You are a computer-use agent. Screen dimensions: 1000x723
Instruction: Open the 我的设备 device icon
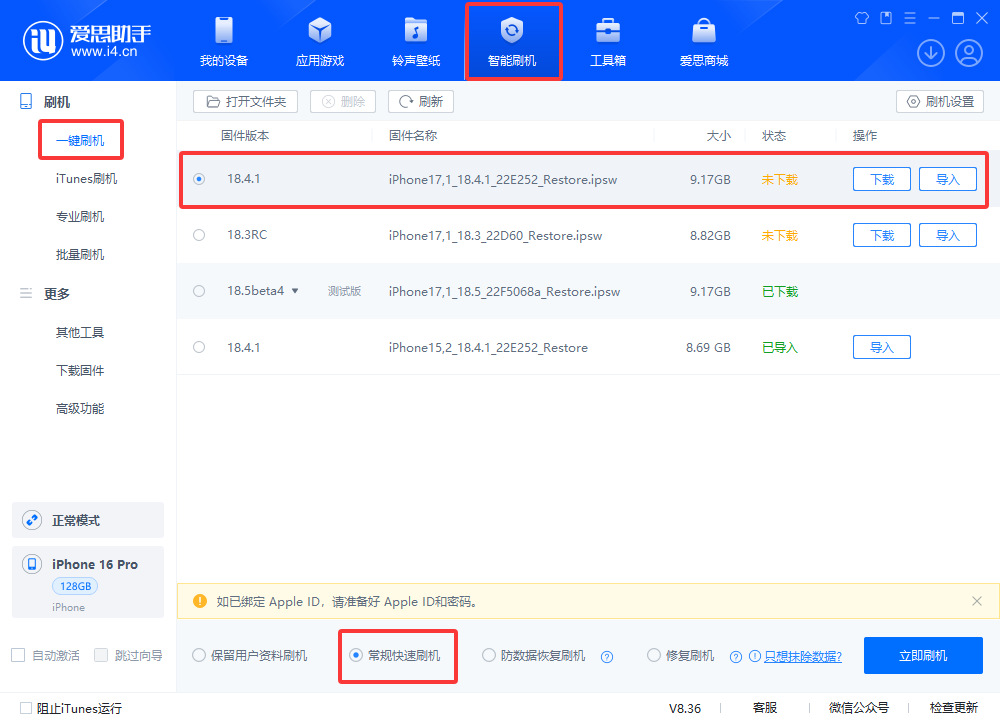tap(223, 31)
